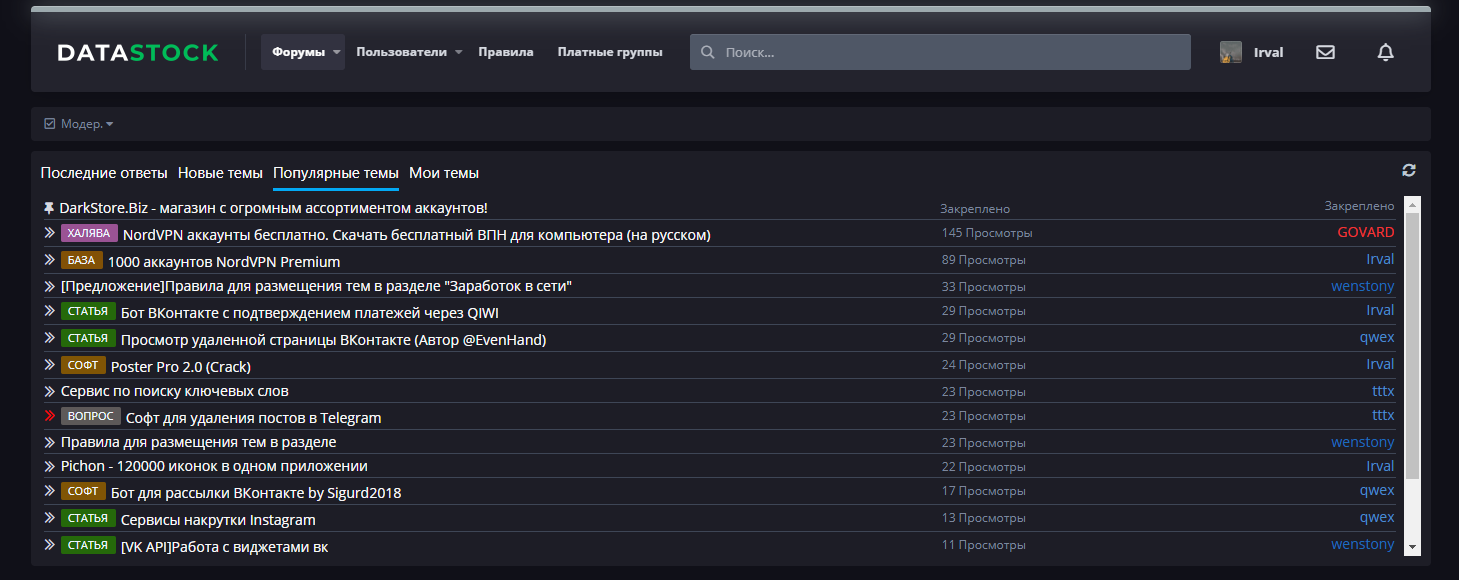Open Pichon 120000 иконок topic
The image size is (1459, 580).
pos(214,466)
